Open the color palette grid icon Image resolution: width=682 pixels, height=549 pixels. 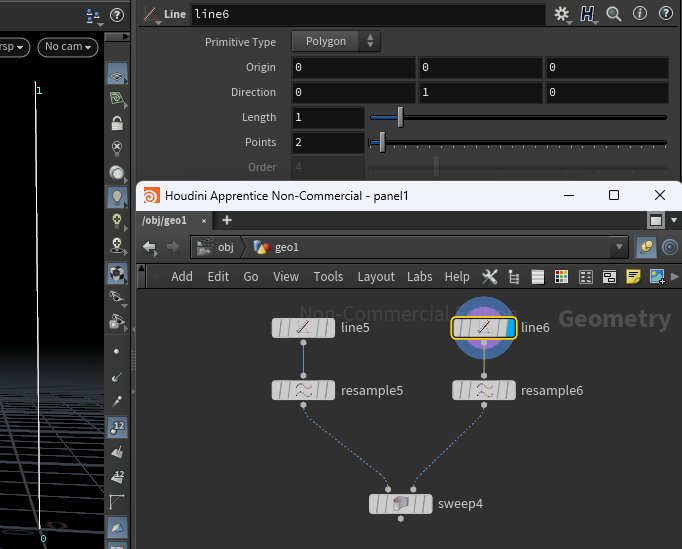(562, 277)
